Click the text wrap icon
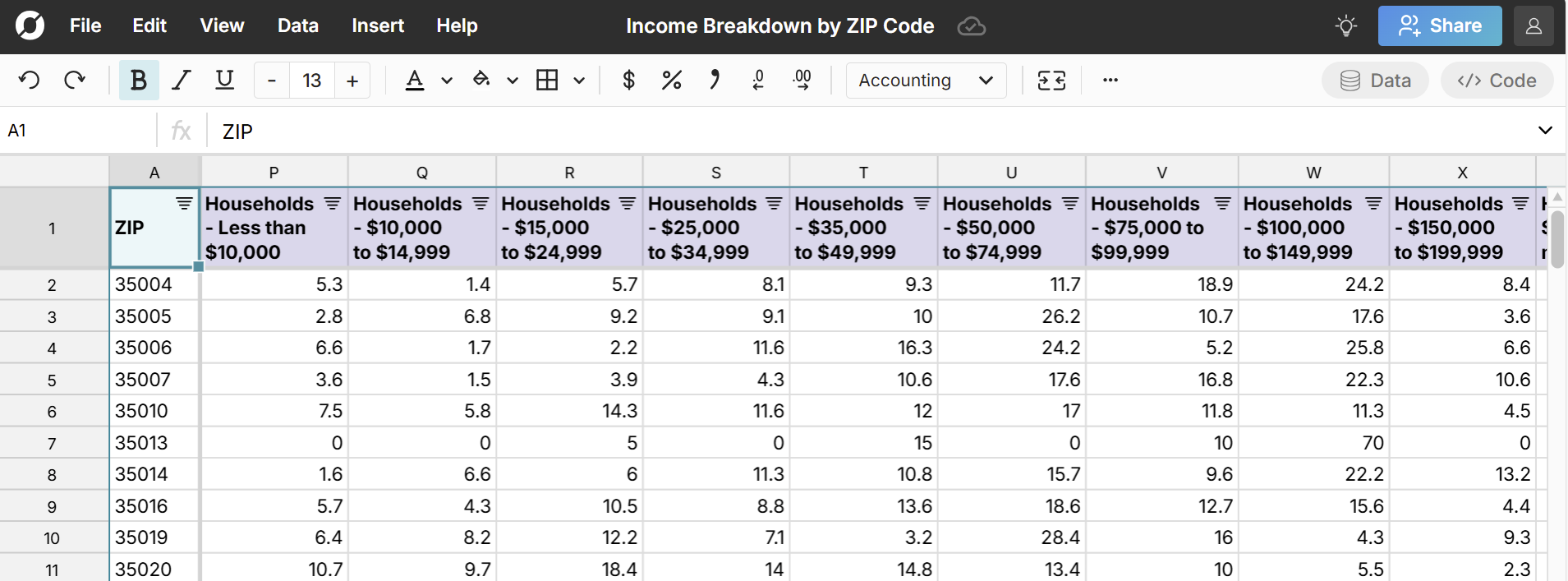 click(x=1051, y=81)
